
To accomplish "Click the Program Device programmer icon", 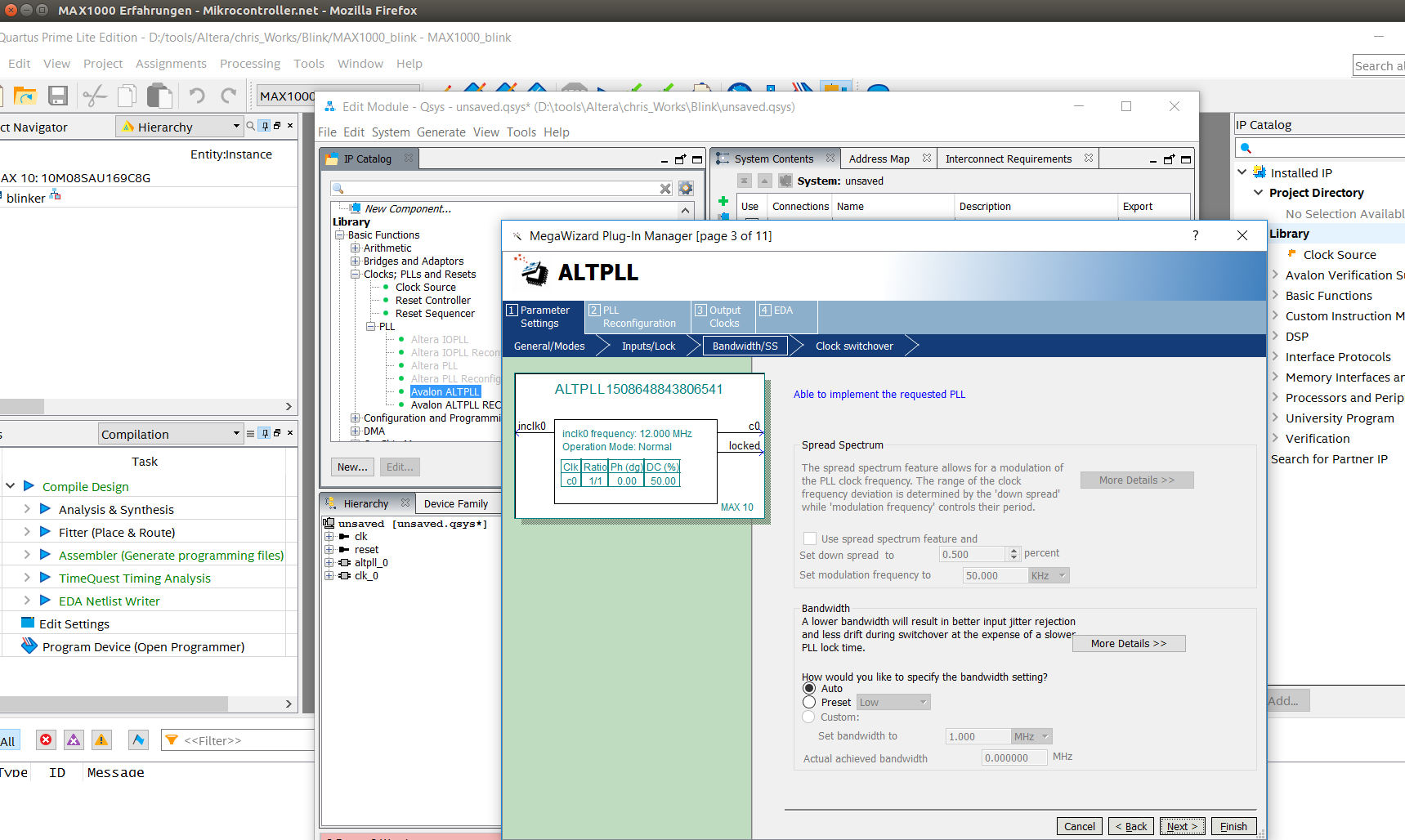I will 29,646.
